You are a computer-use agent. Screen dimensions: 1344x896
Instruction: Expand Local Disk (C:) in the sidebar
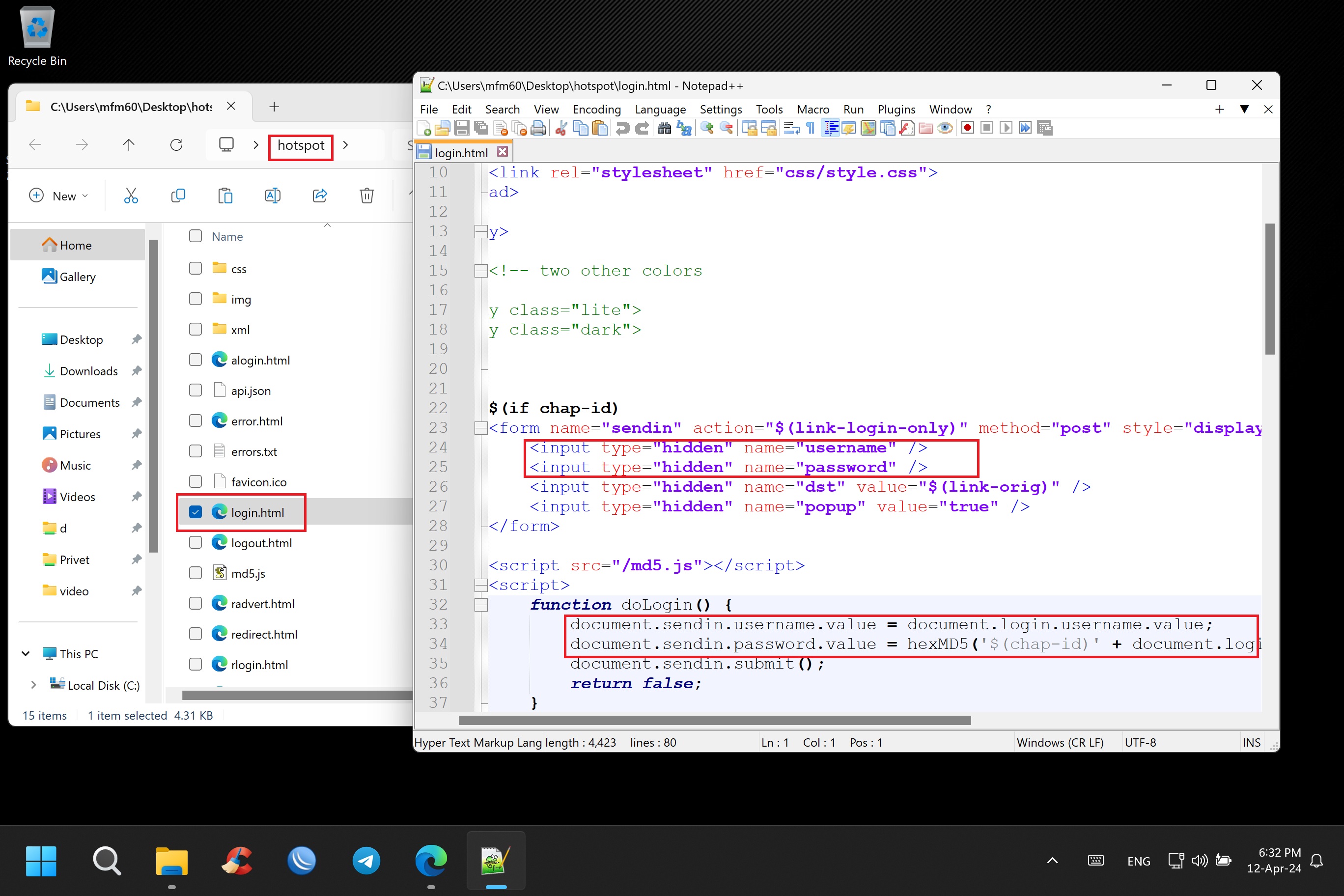pos(33,685)
